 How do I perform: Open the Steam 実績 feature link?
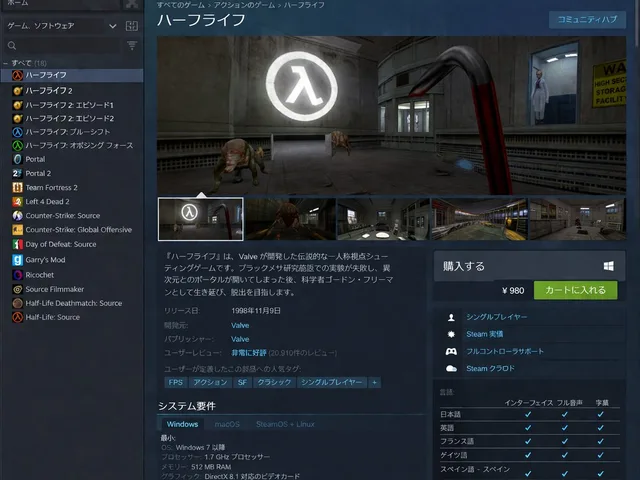coord(485,334)
